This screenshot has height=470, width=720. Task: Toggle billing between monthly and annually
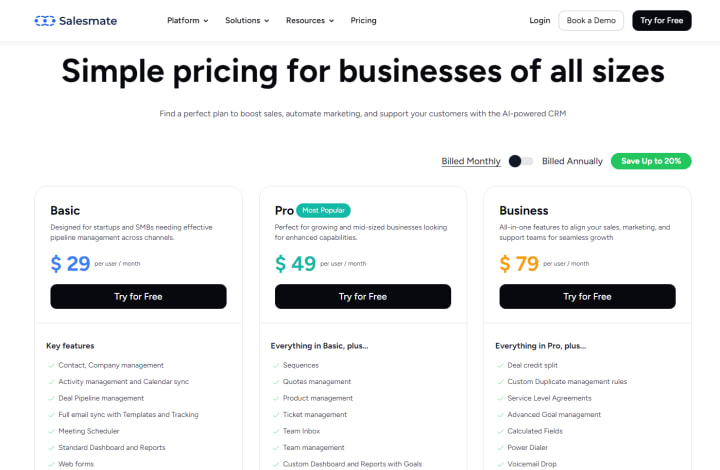521,161
